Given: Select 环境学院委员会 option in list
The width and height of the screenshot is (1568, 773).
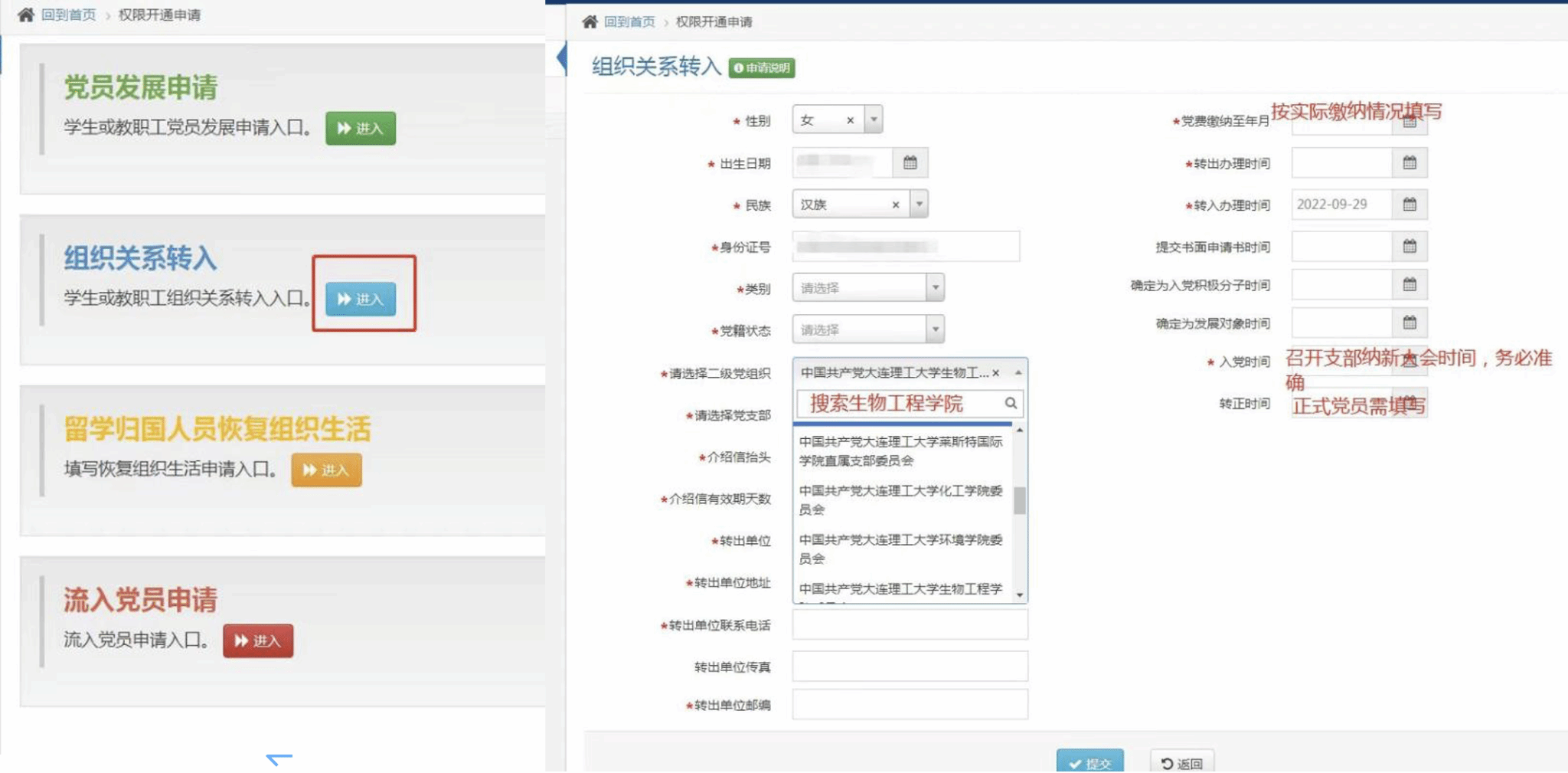Looking at the screenshot, I should coord(900,549).
